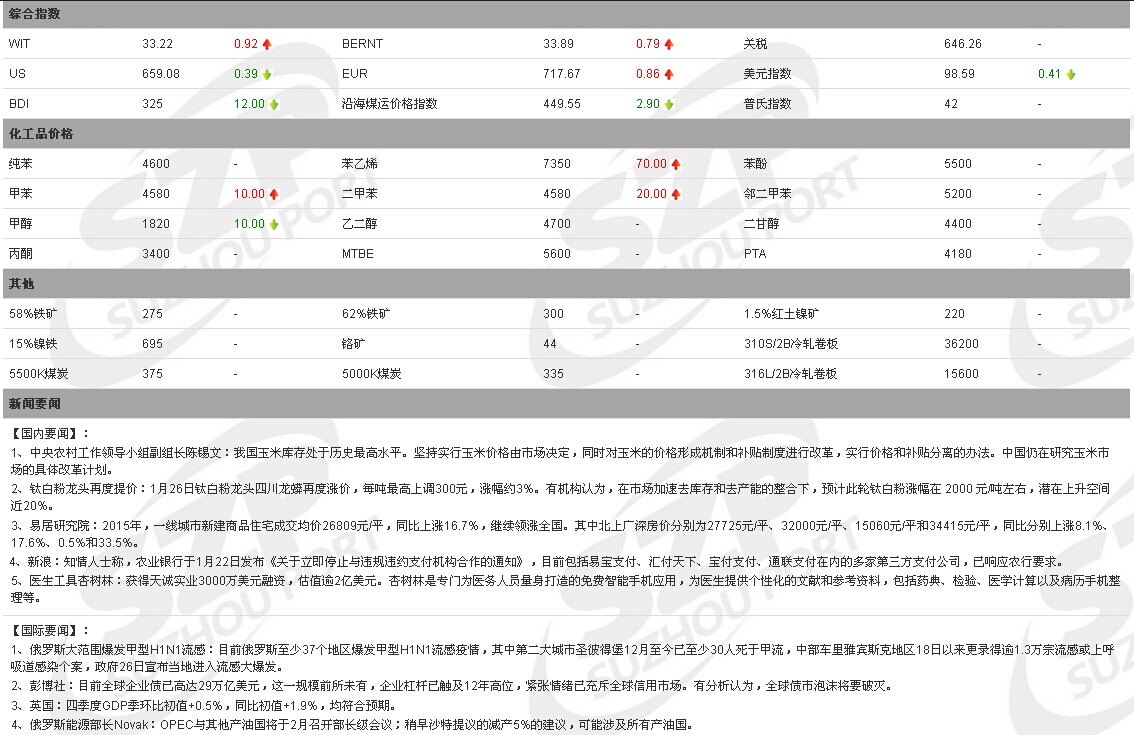Click the WIT index label
The height and width of the screenshot is (735, 1134).
pos(20,44)
